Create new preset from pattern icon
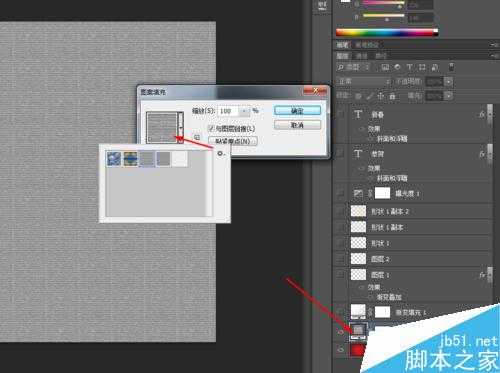The image size is (500, 373). (x=197, y=137)
